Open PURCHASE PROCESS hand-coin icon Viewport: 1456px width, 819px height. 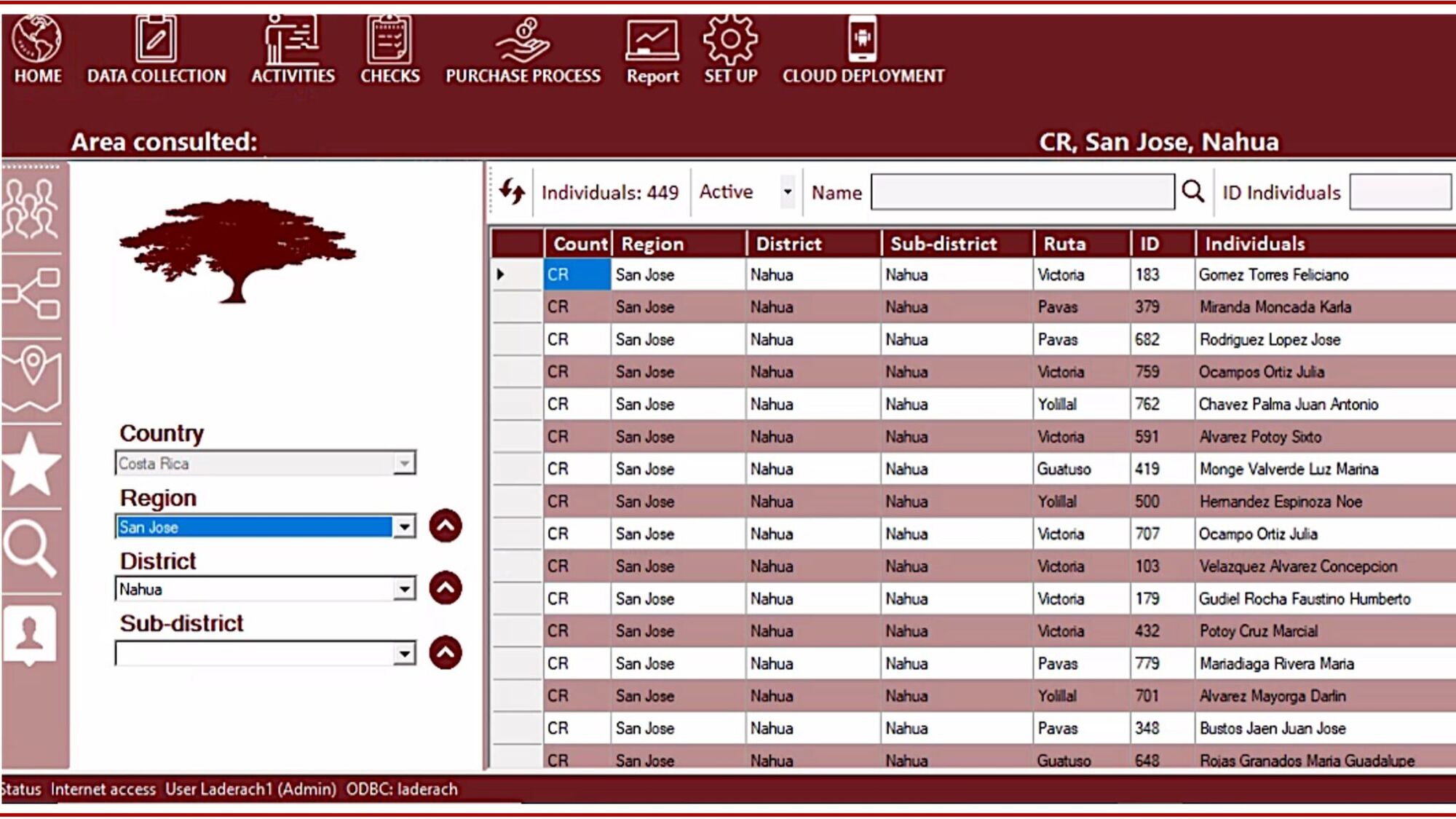point(523,40)
